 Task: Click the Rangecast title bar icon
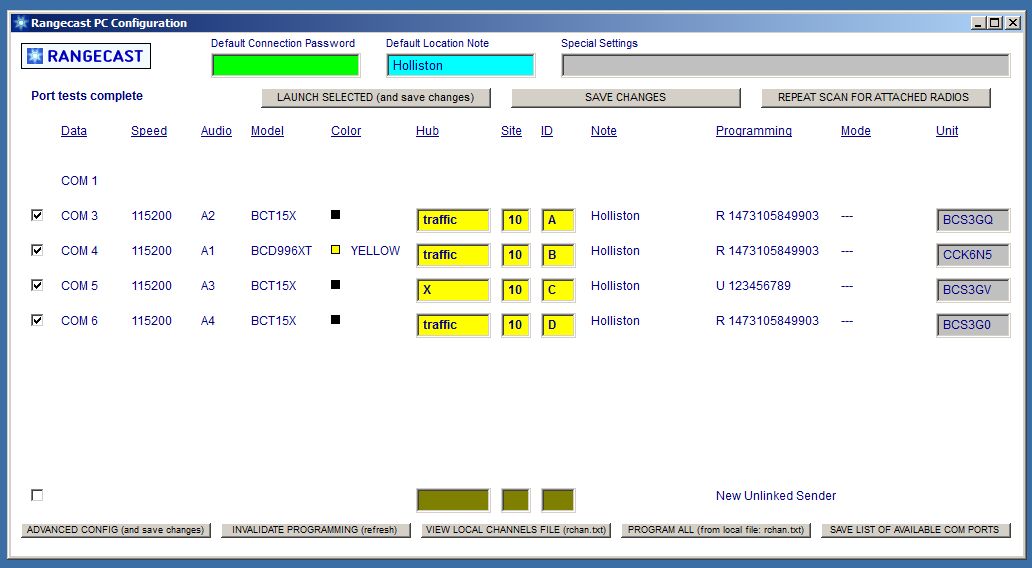click(x=20, y=23)
